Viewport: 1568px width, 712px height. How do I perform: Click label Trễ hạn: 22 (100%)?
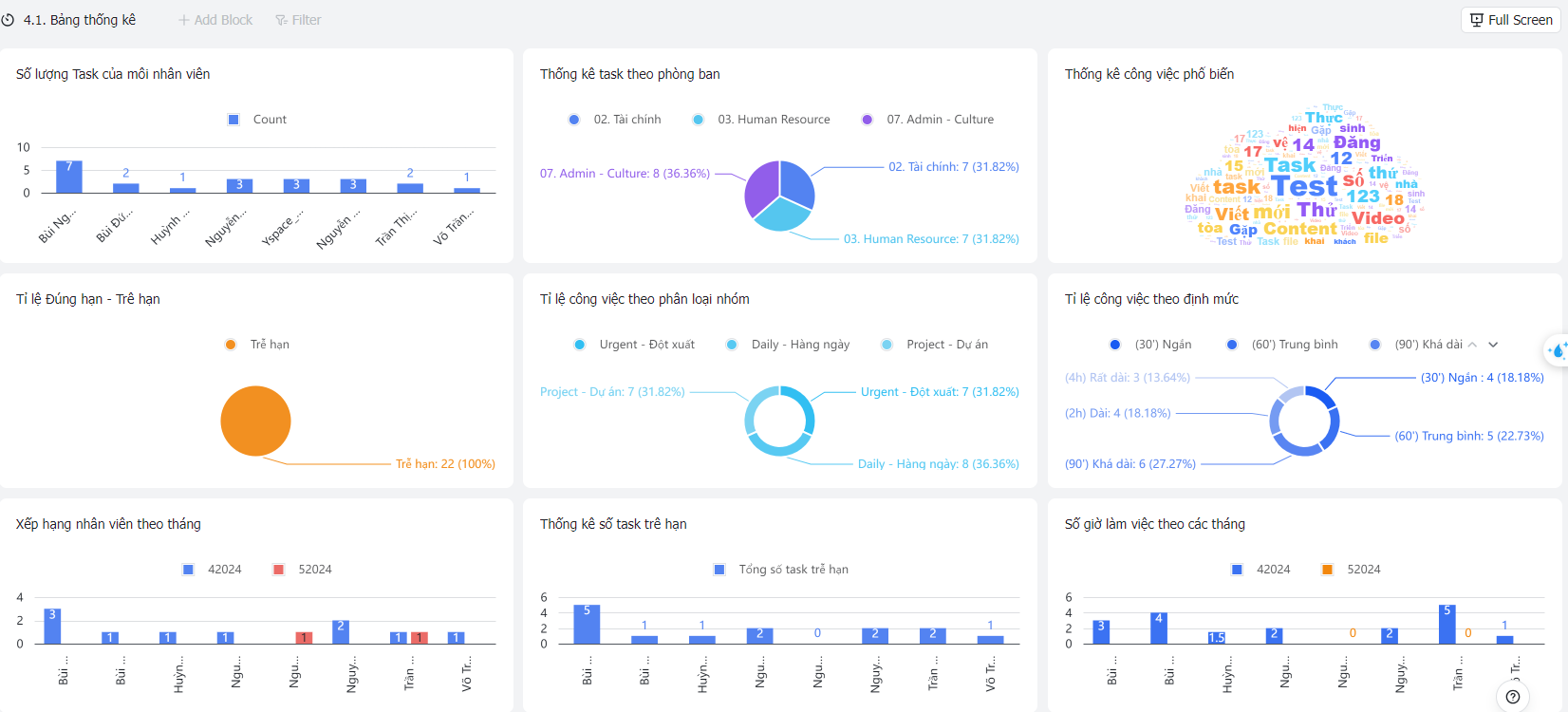pos(445,464)
